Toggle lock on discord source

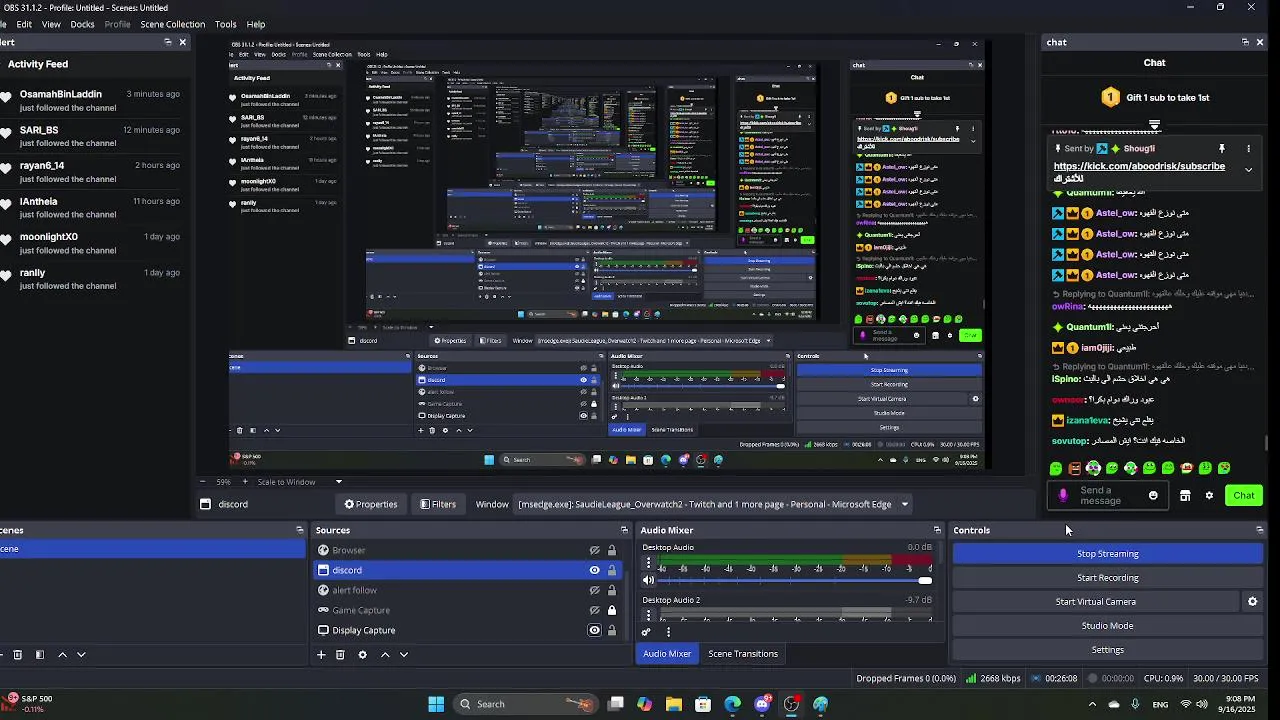(611, 570)
